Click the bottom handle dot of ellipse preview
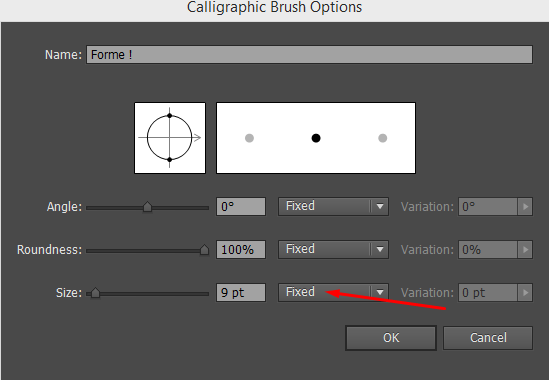 pyautogui.click(x=170, y=160)
